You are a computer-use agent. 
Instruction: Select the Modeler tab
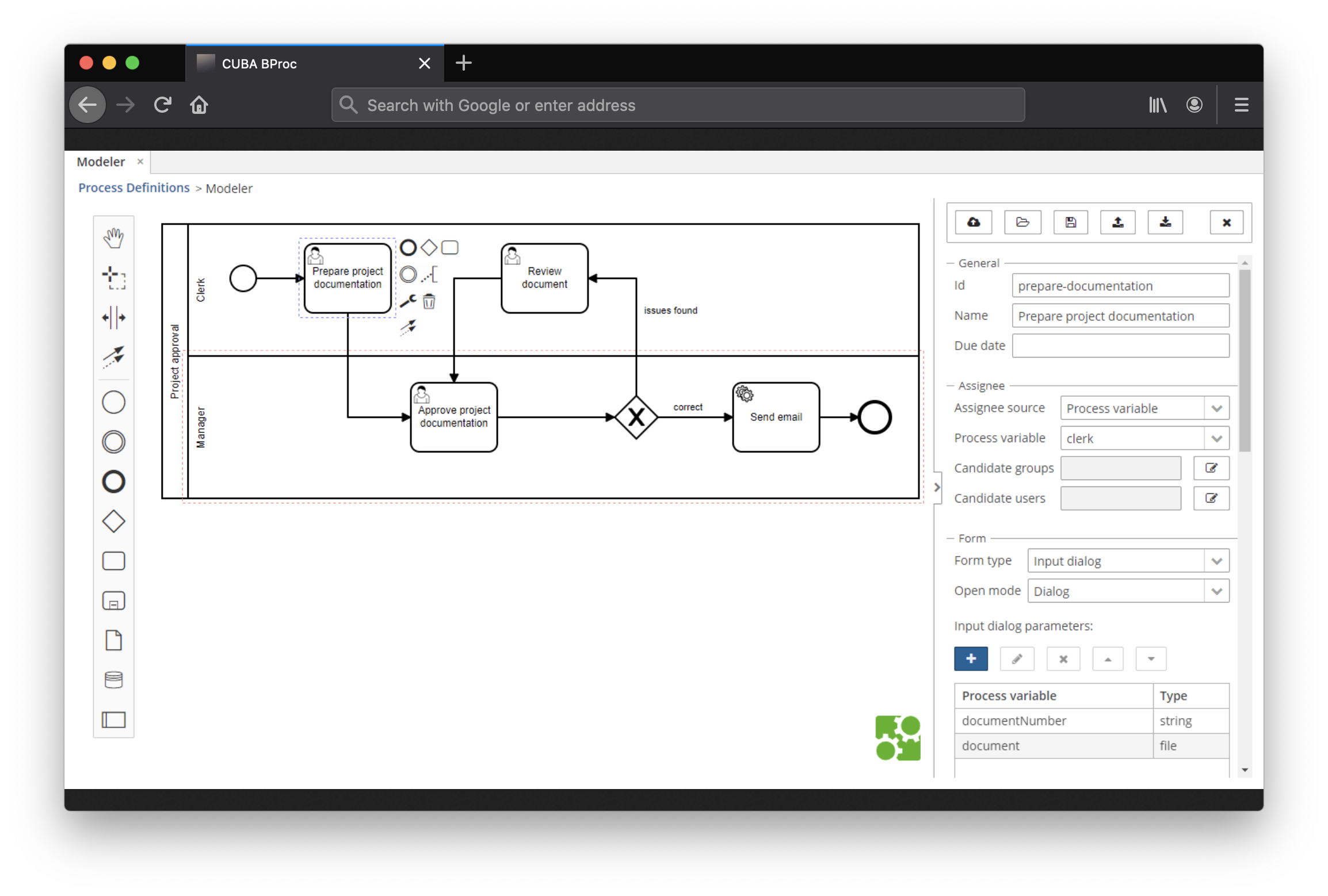click(x=101, y=162)
